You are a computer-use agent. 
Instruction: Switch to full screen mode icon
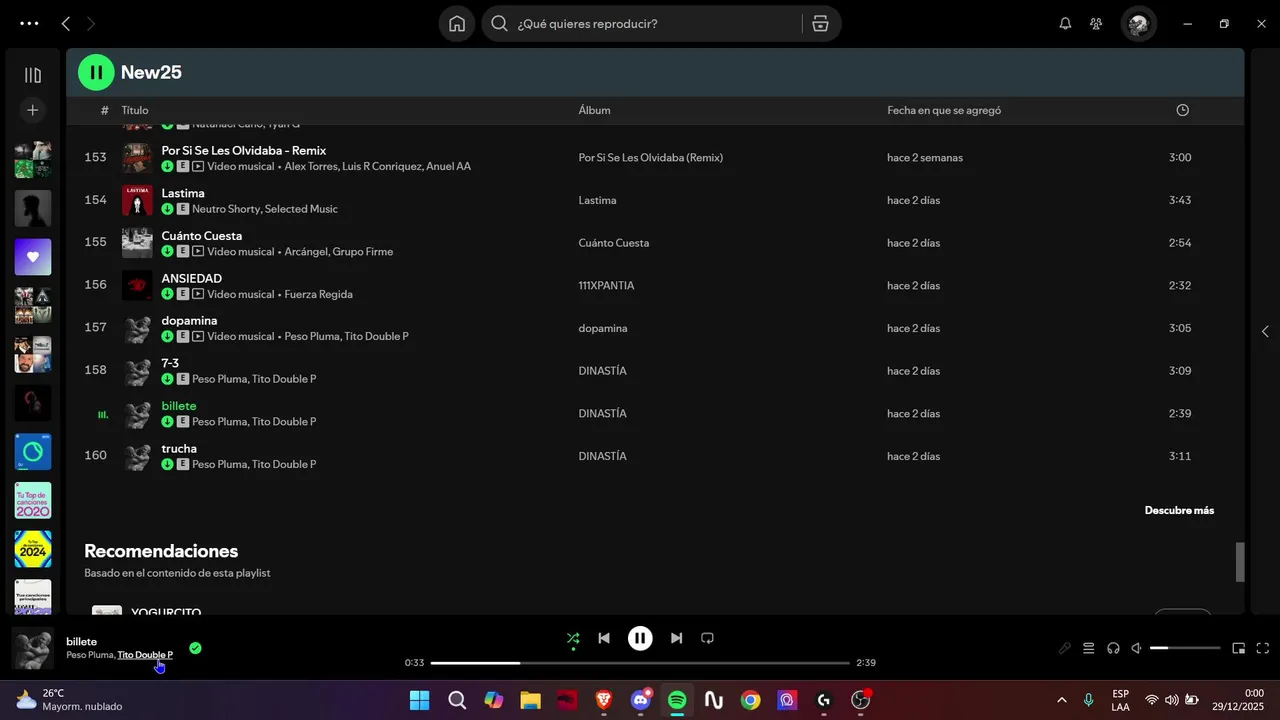[1262, 648]
